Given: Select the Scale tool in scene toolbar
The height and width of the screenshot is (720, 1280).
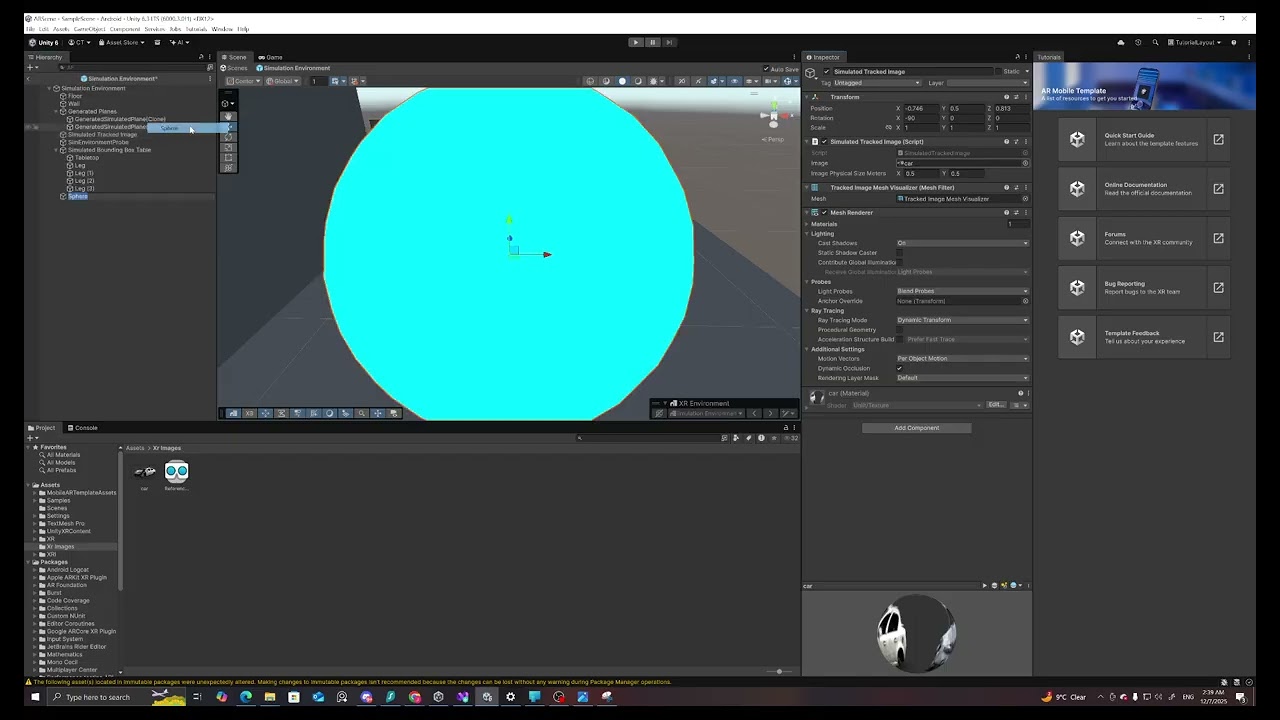Looking at the screenshot, I should click(228, 147).
